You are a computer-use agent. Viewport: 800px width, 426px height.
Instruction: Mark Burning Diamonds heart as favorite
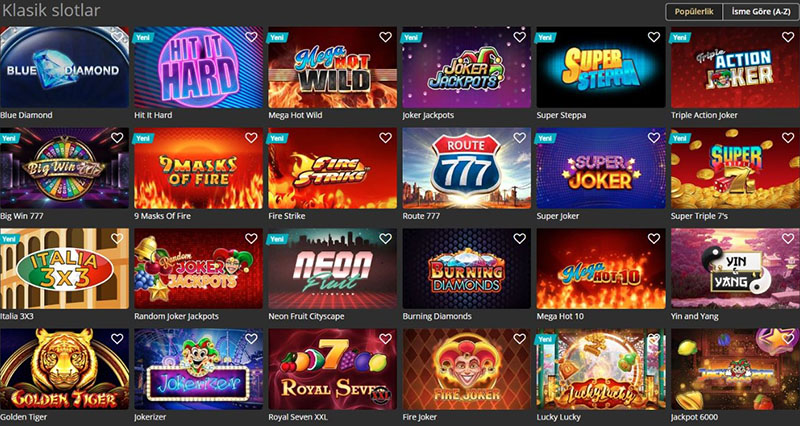519,238
